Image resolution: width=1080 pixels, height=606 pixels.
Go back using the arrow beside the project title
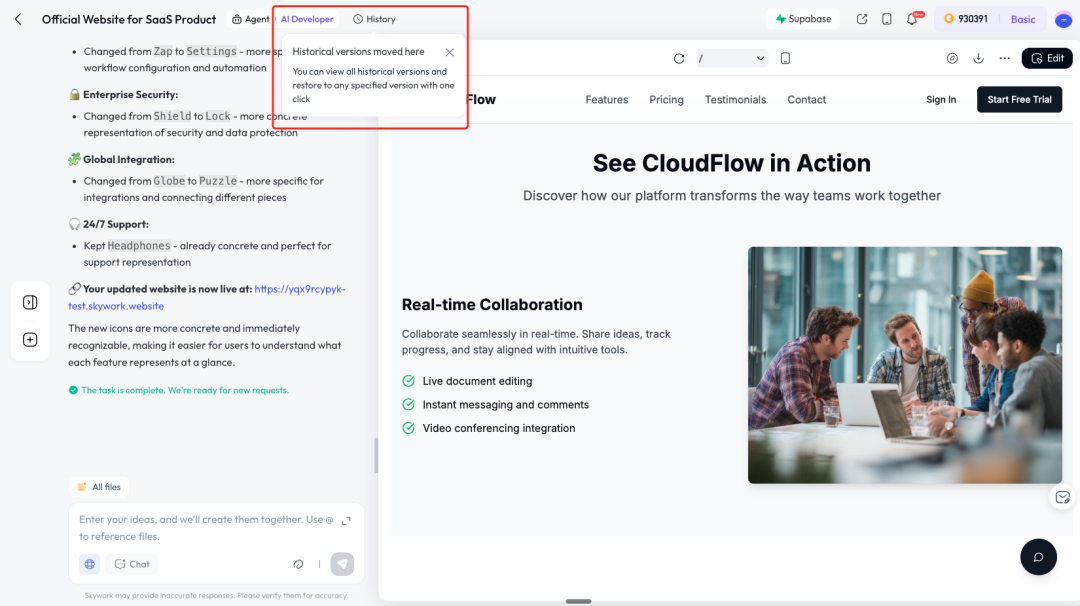click(19, 19)
